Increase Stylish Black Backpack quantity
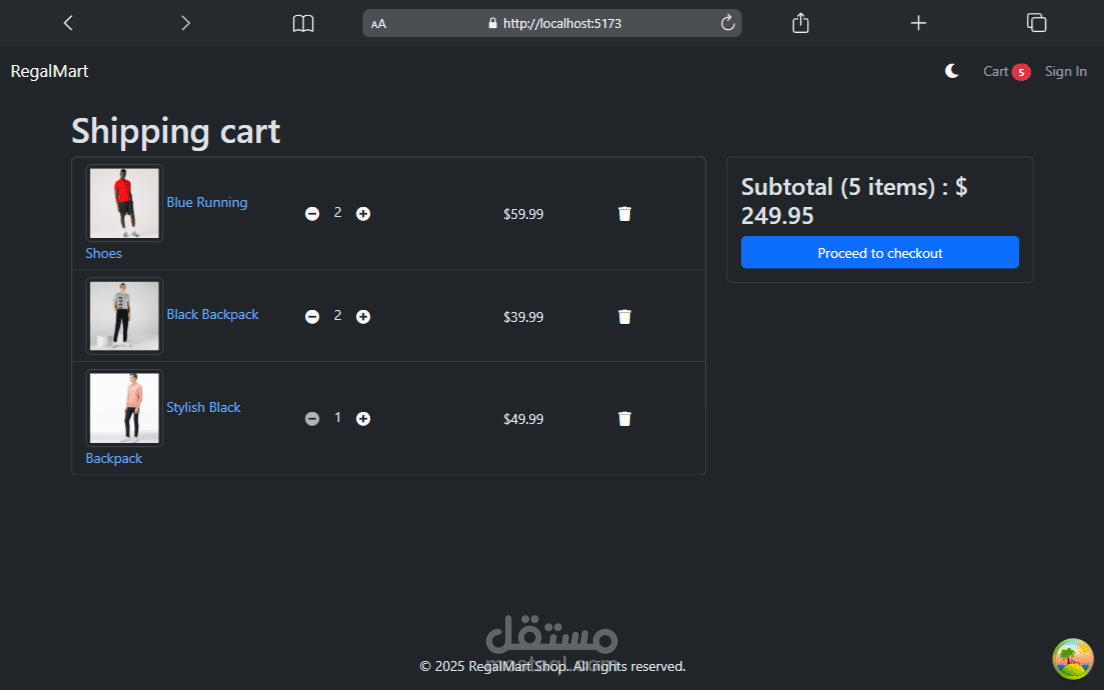The width and height of the screenshot is (1104, 690). (x=363, y=419)
